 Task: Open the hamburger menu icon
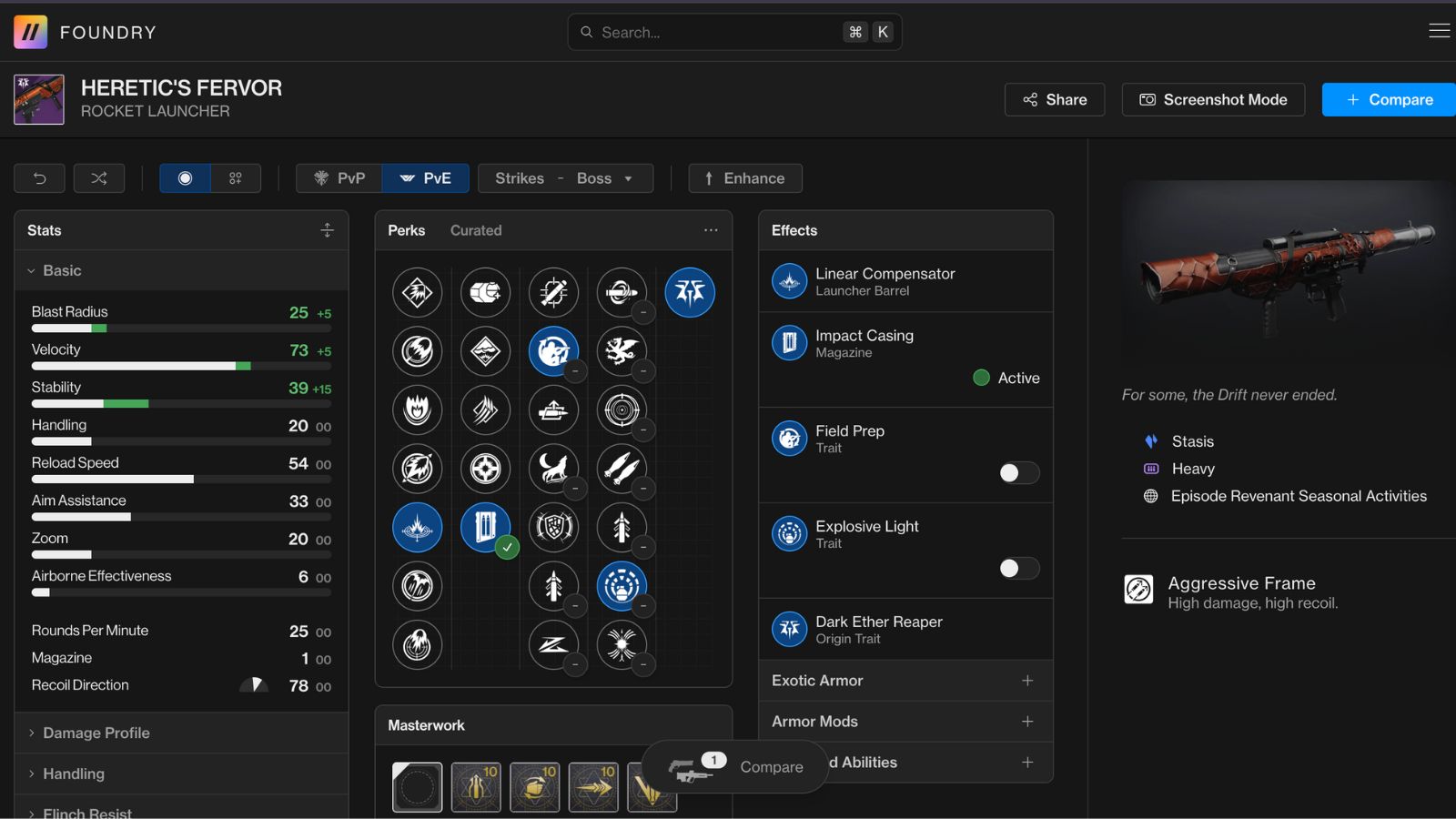pos(1439,31)
